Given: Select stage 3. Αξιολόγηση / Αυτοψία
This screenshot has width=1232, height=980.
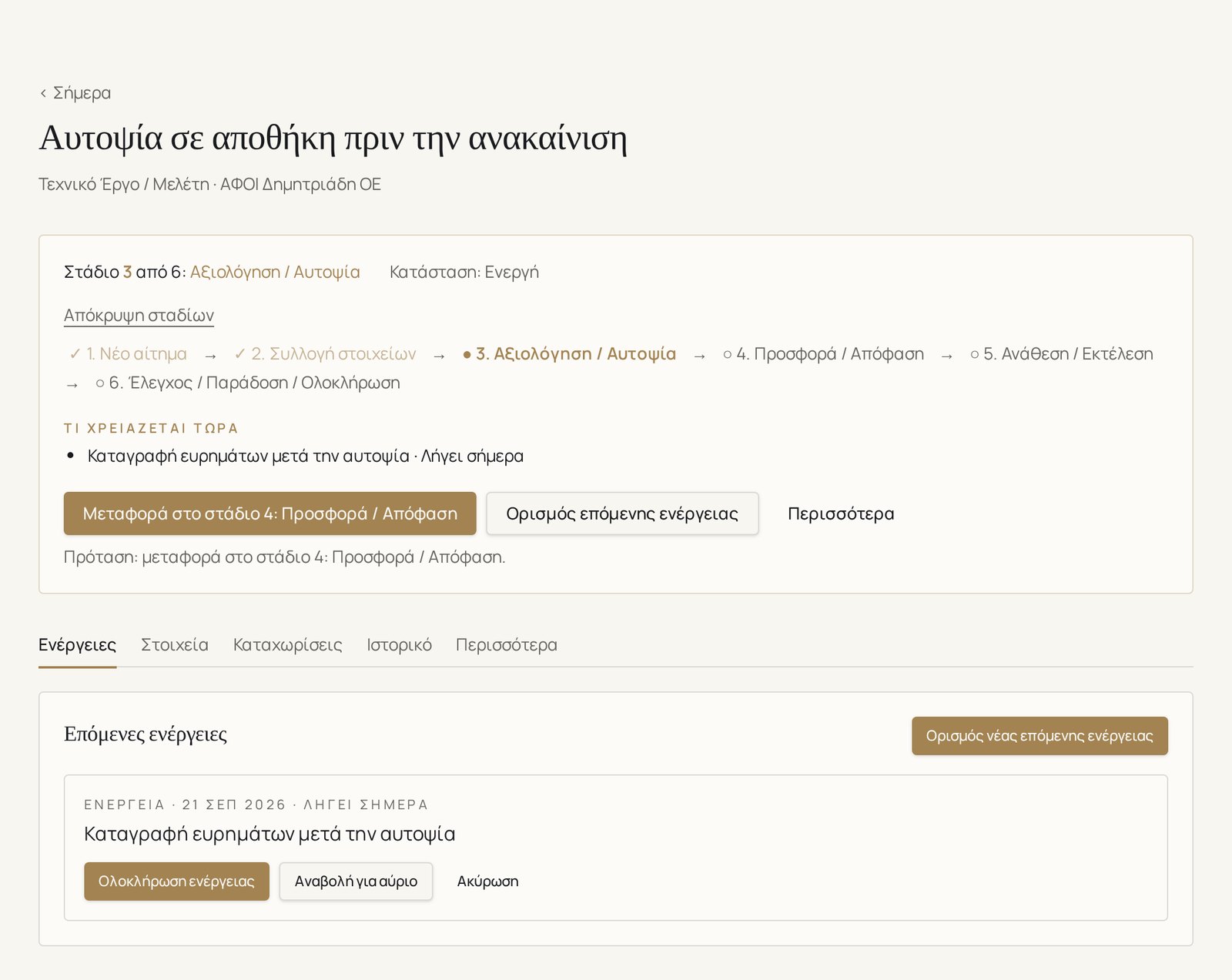Looking at the screenshot, I should click(x=569, y=354).
